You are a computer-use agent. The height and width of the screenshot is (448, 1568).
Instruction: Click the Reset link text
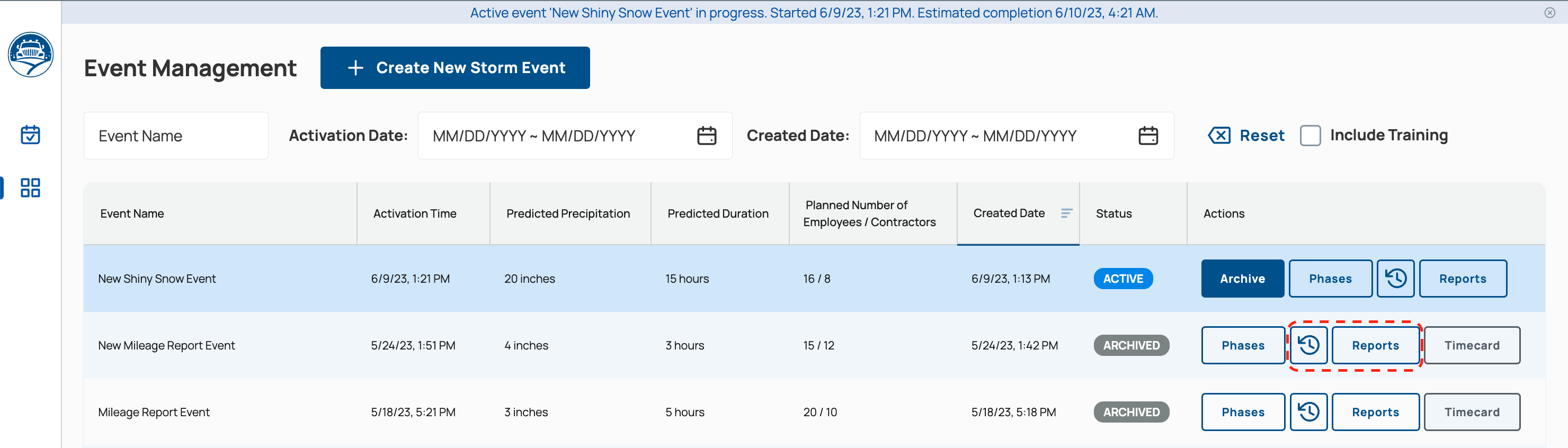(1262, 135)
